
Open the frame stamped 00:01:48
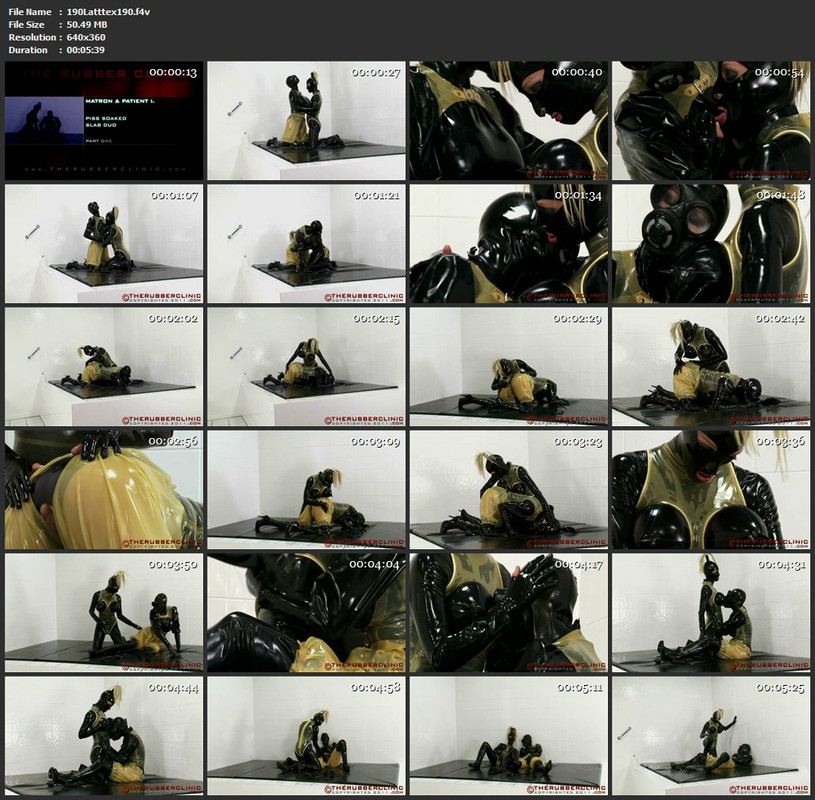pyautogui.click(x=711, y=244)
